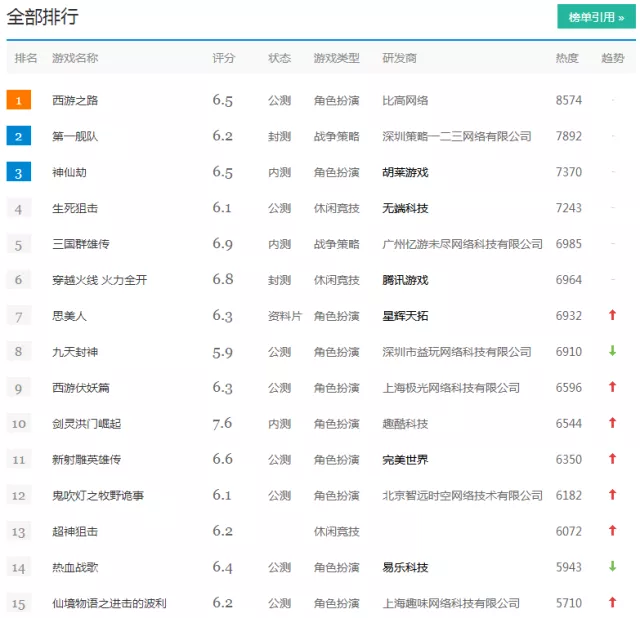Image resolution: width=640 pixels, height=618 pixels.
Task: Click the developer 深圳策略一二三网络有限公司
Action: click(x=457, y=136)
